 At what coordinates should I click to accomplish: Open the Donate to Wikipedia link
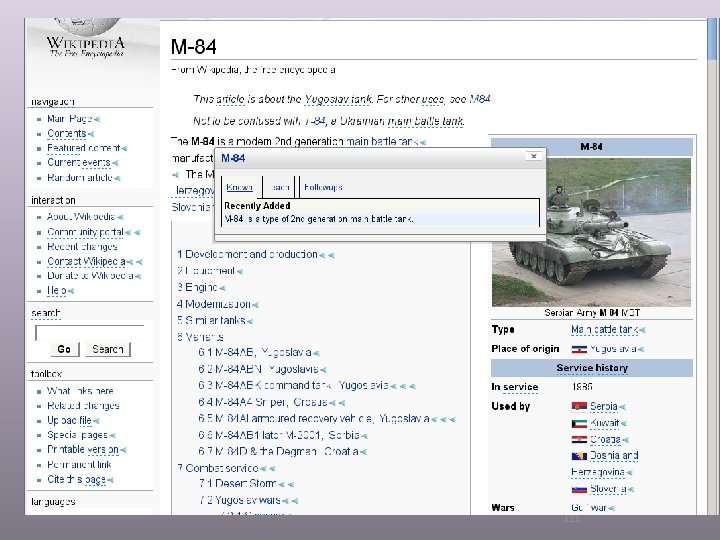pos(90,276)
